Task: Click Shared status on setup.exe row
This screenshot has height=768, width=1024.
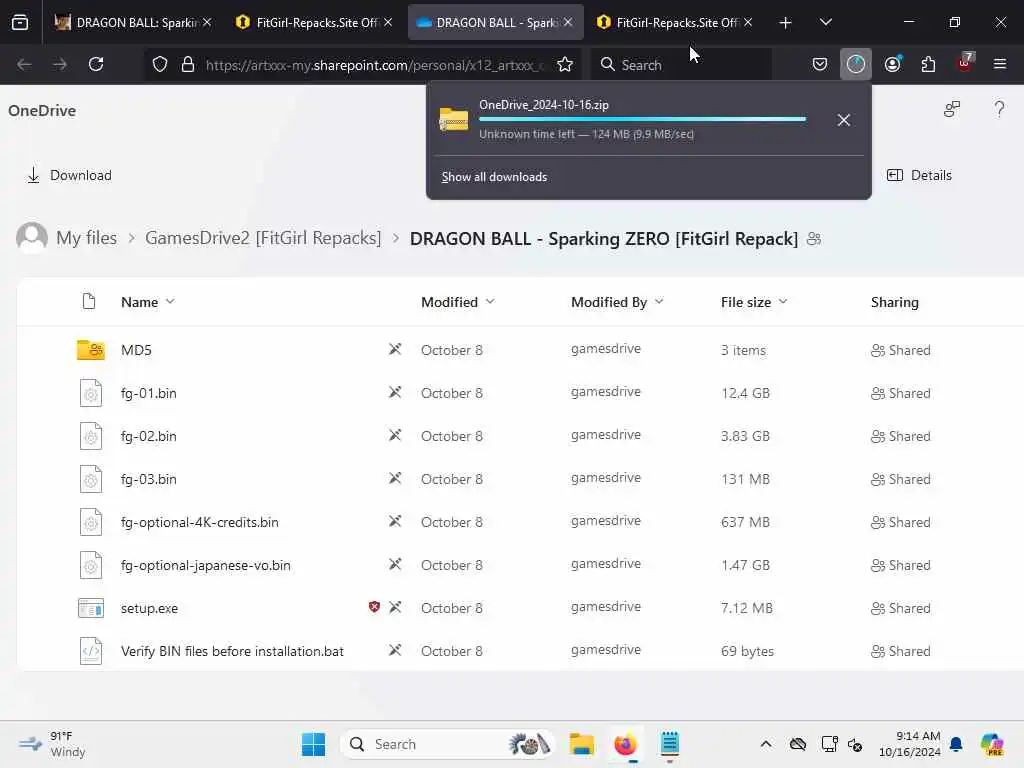Action: click(x=901, y=608)
